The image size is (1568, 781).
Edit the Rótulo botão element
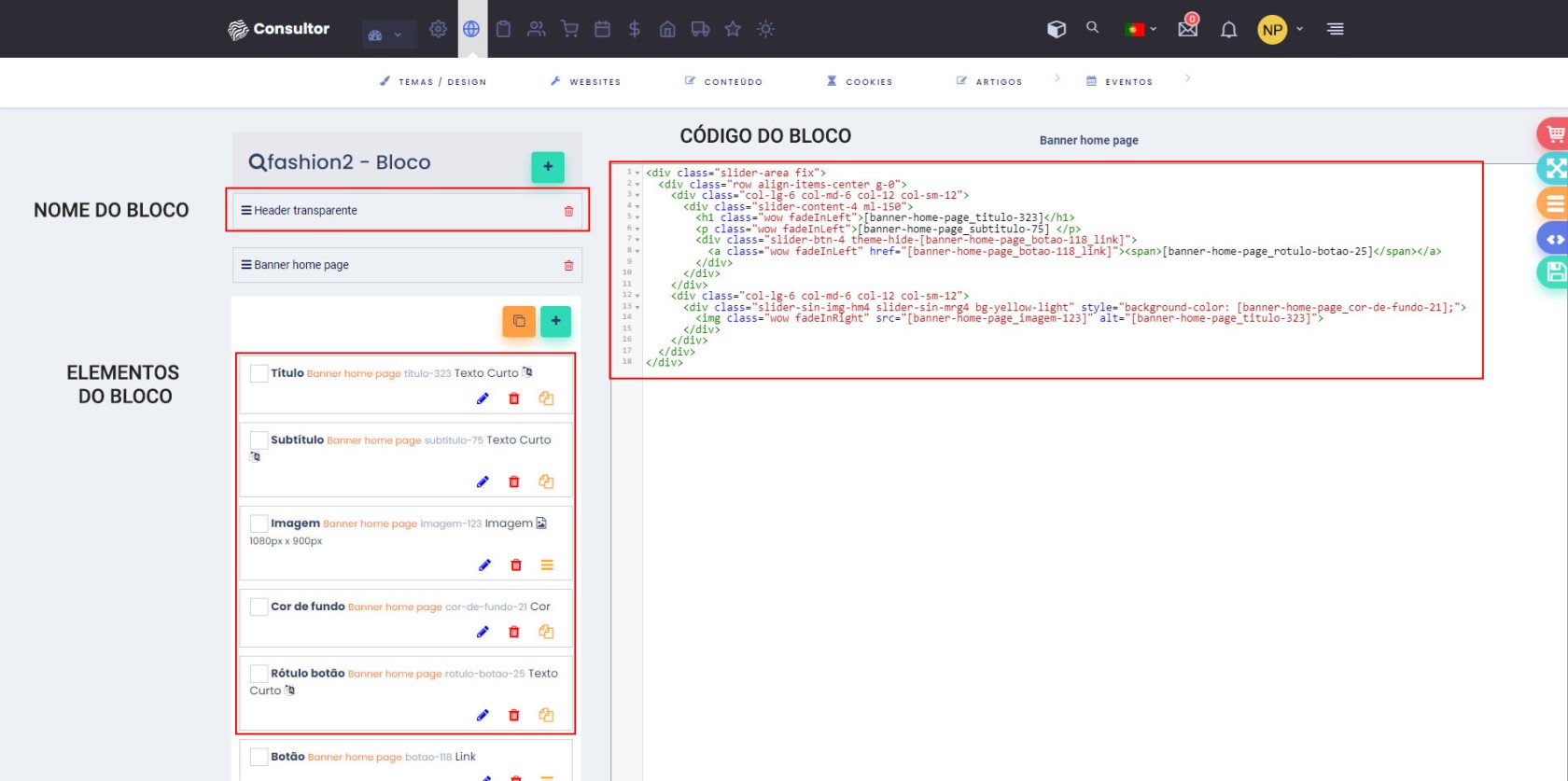(x=483, y=715)
